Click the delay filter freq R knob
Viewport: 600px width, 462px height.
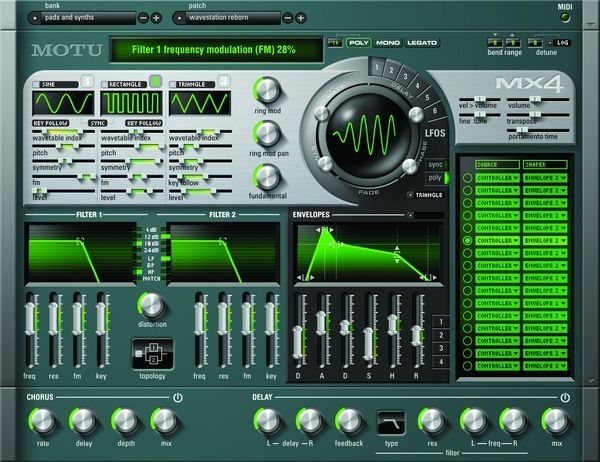click(514, 421)
